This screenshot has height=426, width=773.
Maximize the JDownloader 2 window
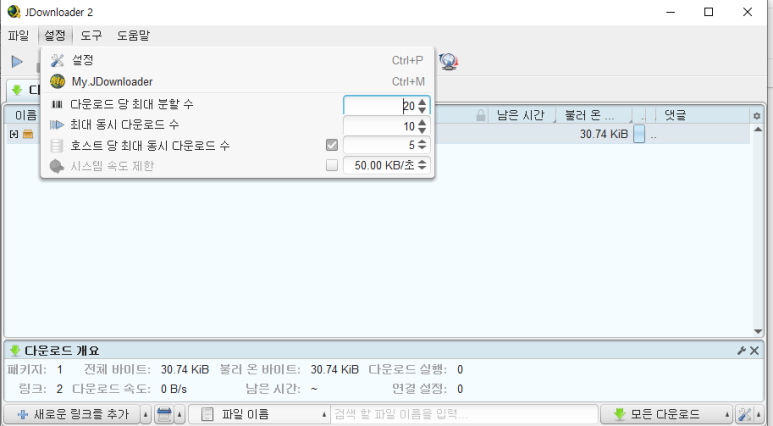(708, 12)
